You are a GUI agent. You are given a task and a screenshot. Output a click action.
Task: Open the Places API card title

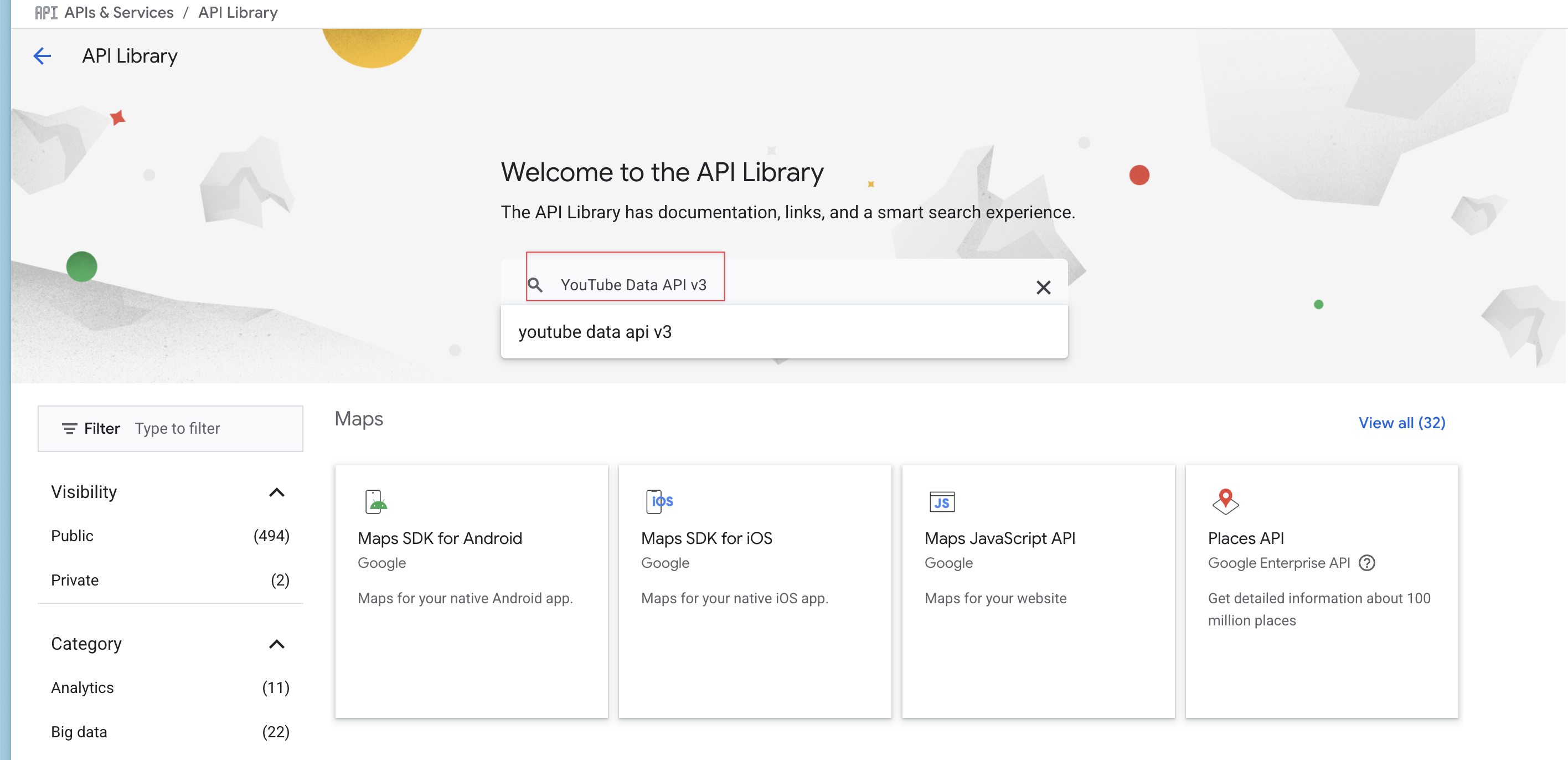1245,538
